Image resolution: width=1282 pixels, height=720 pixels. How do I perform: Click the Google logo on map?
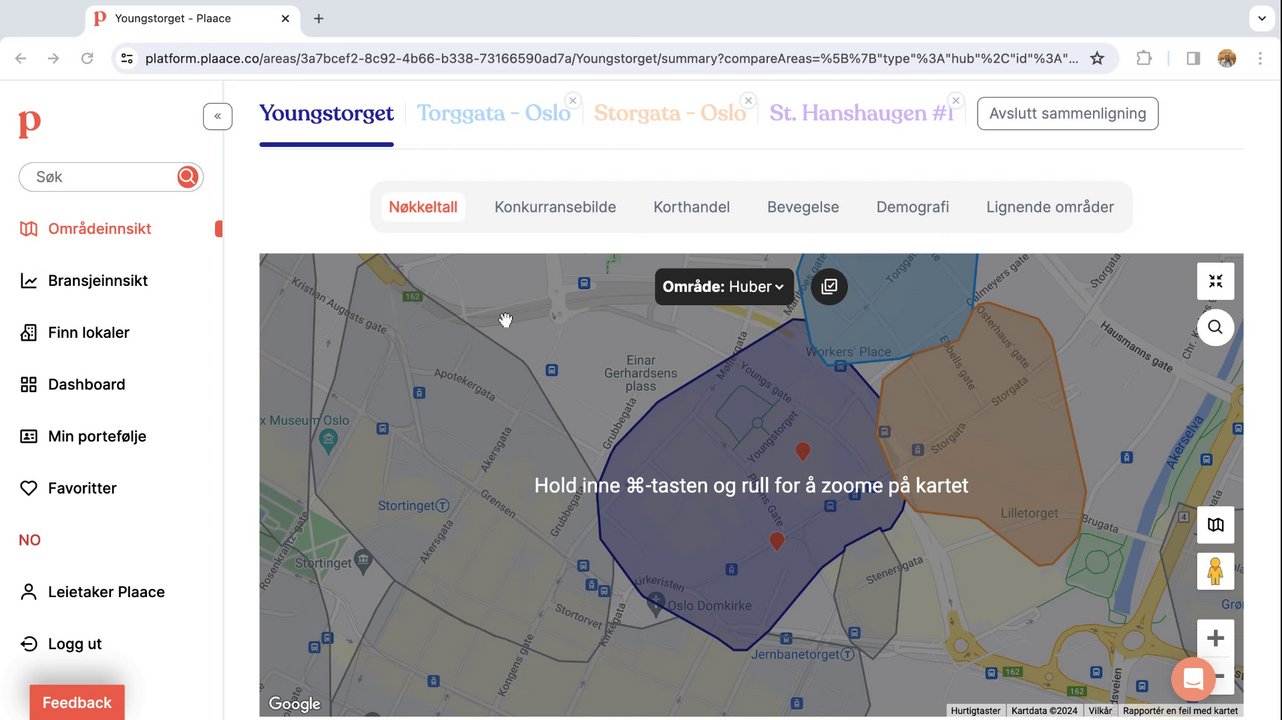(x=295, y=704)
